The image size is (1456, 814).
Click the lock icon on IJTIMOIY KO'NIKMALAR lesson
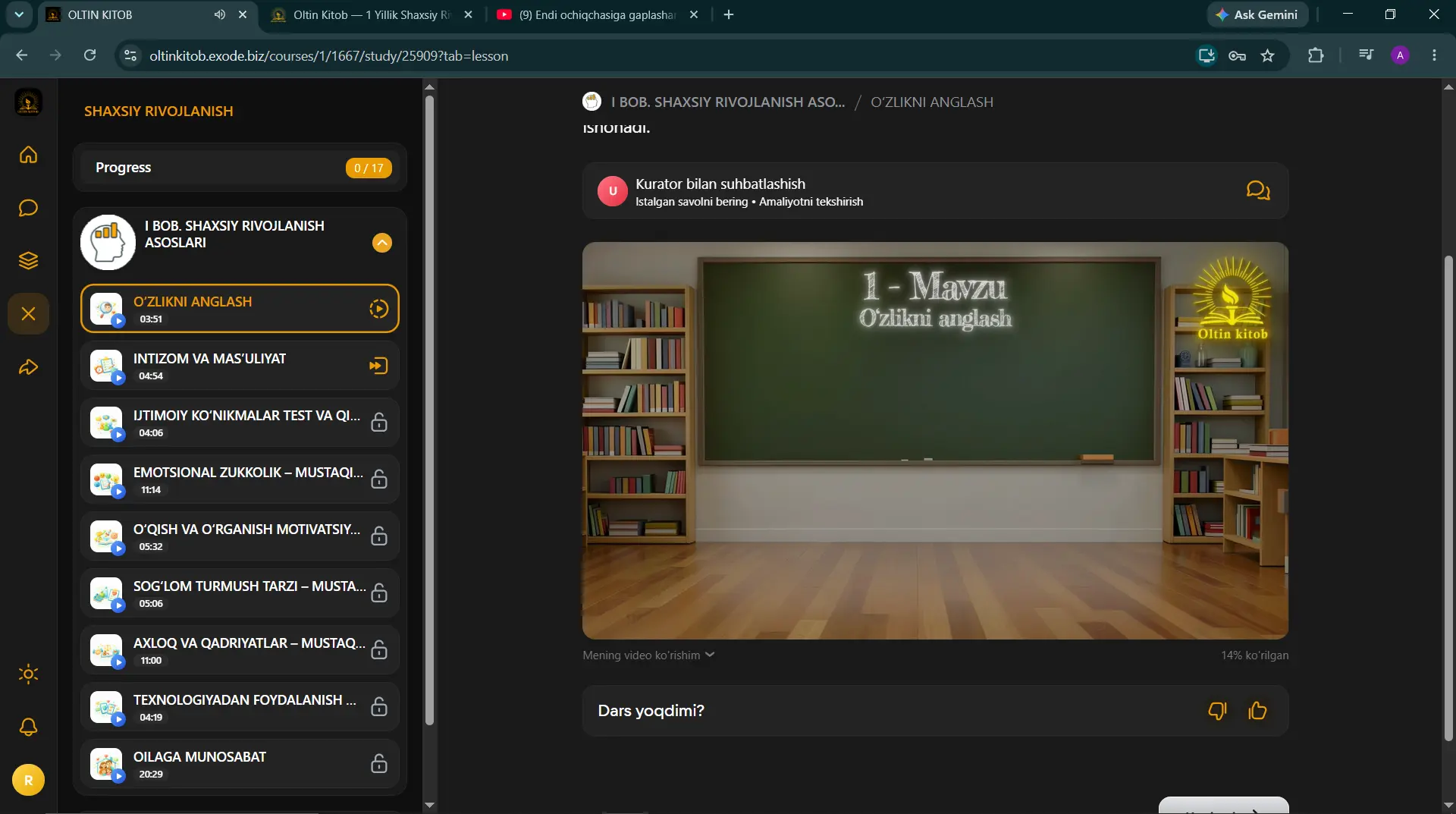(379, 423)
